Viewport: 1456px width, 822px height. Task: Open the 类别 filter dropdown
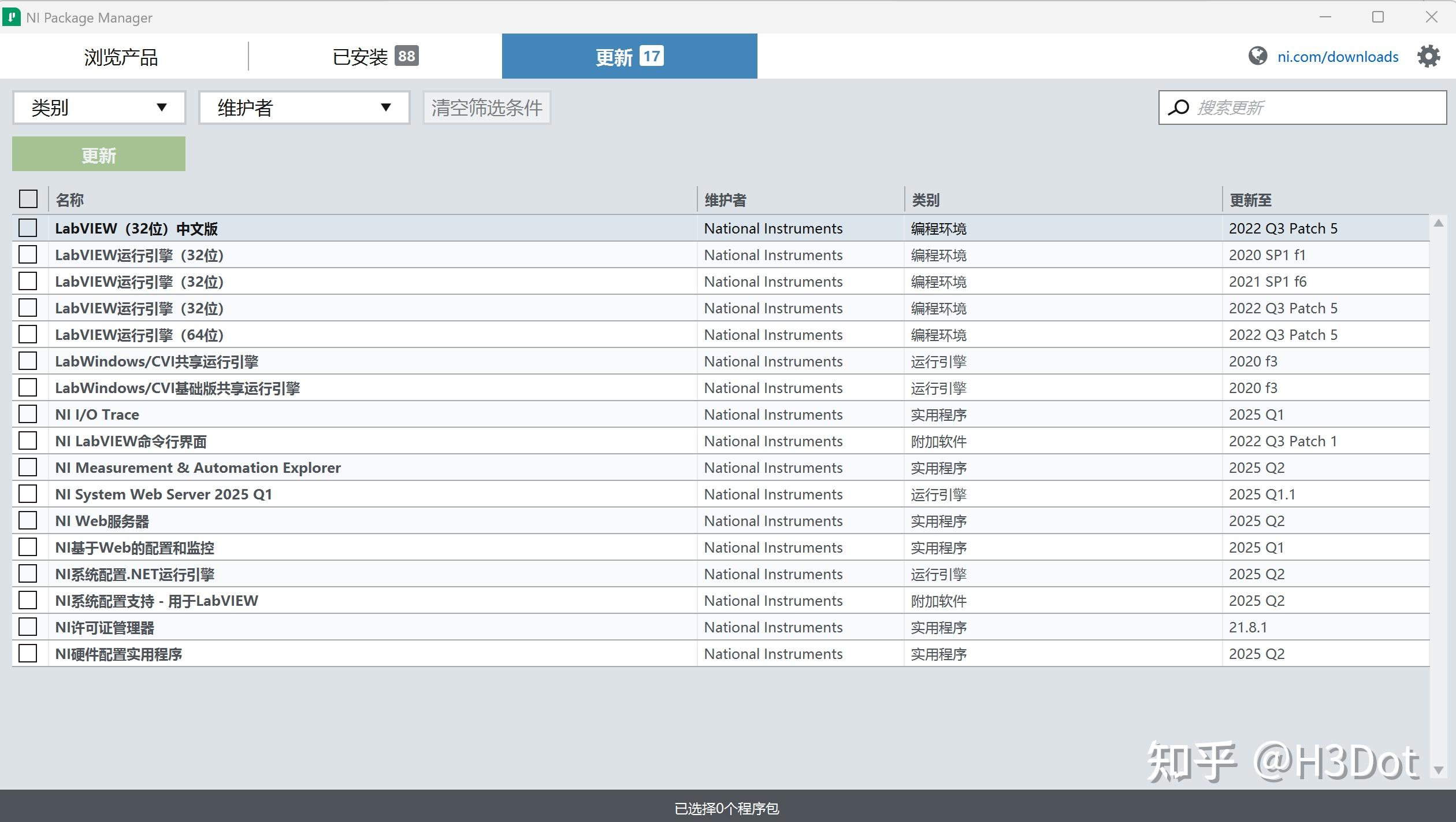(98, 107)
